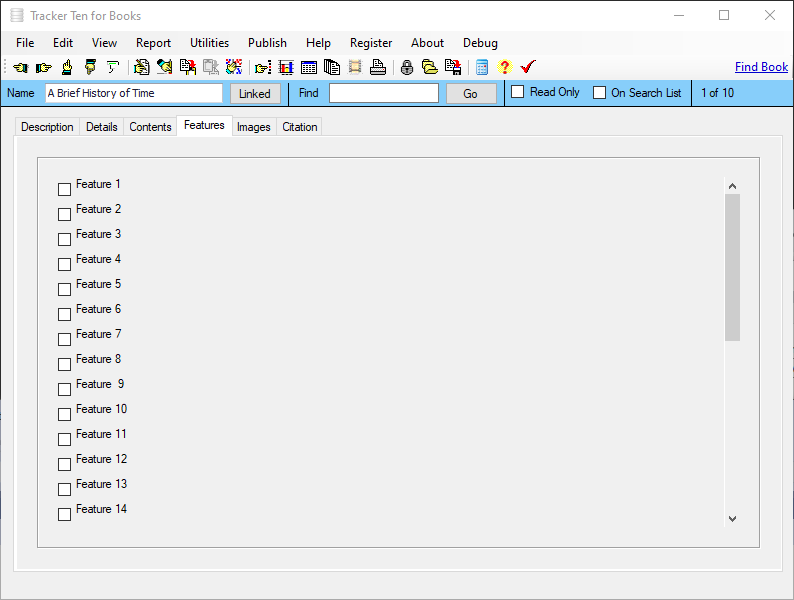This screenshot has width=794, height=600.
Task: Click inside the Find input field
Action: tap(384, 93)
